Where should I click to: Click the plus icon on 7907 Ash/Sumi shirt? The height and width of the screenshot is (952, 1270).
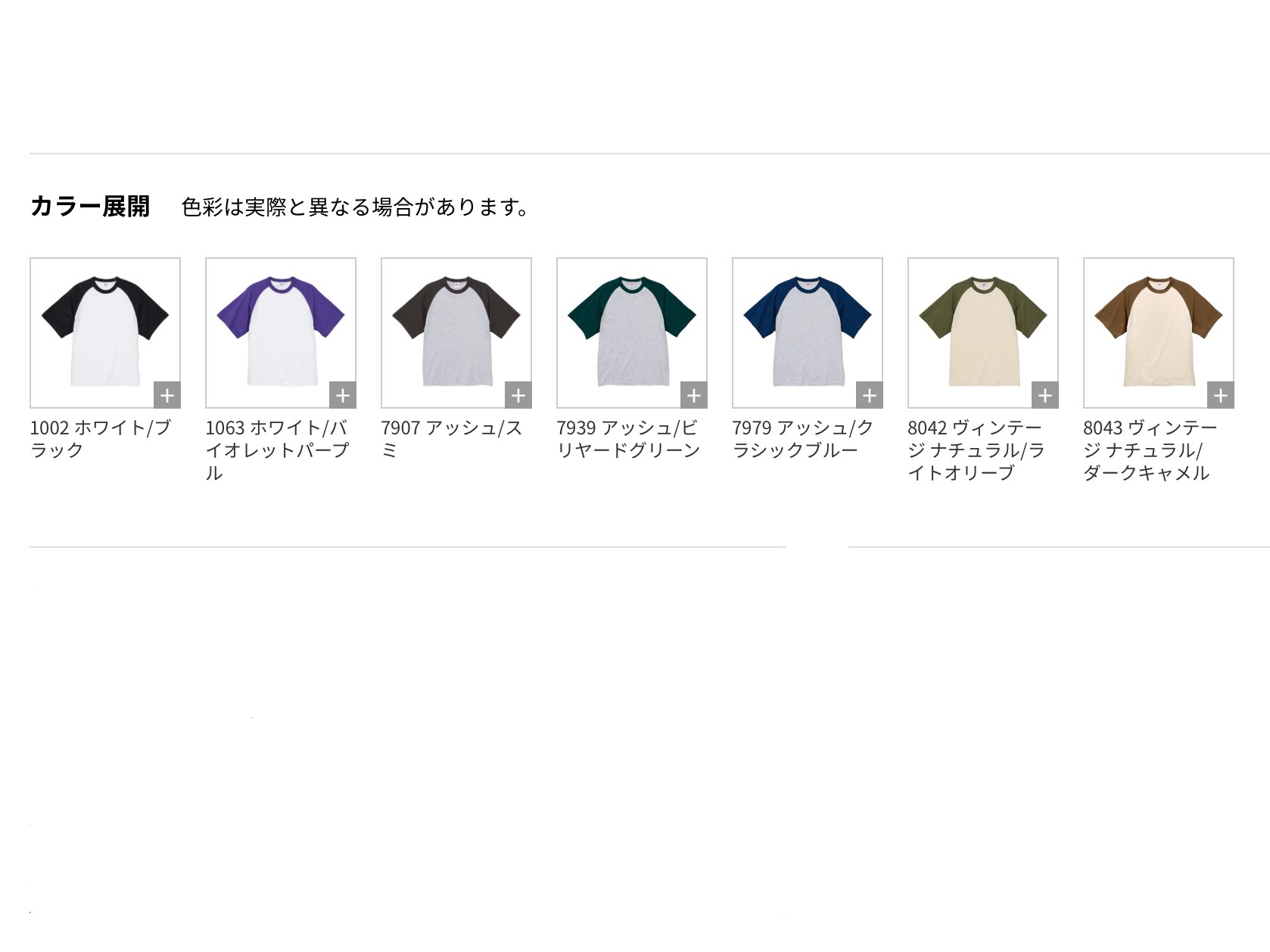pyautogui.click(x=518, y=395)
